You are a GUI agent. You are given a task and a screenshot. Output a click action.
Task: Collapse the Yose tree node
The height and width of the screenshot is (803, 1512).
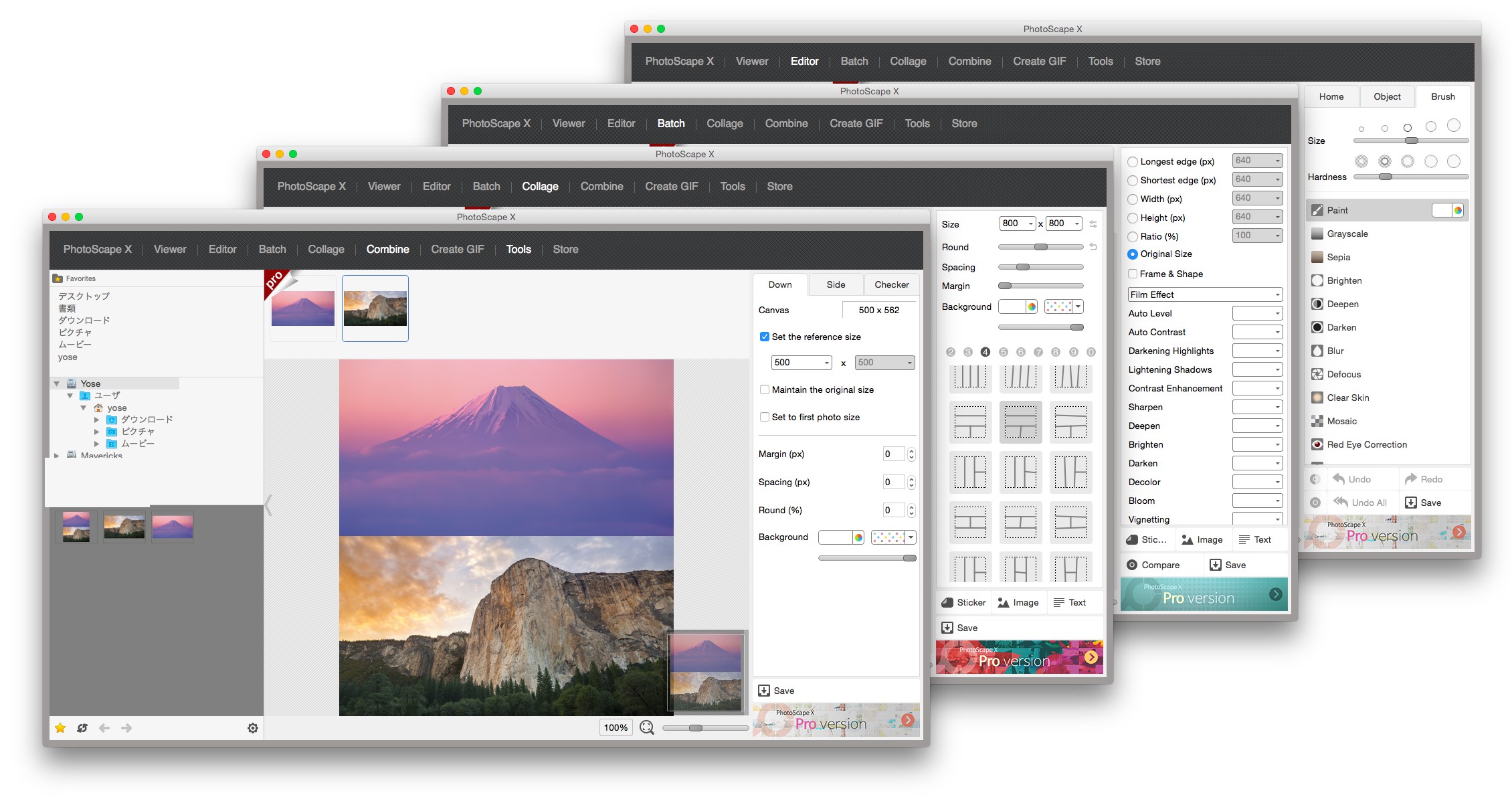pos(57,383)
